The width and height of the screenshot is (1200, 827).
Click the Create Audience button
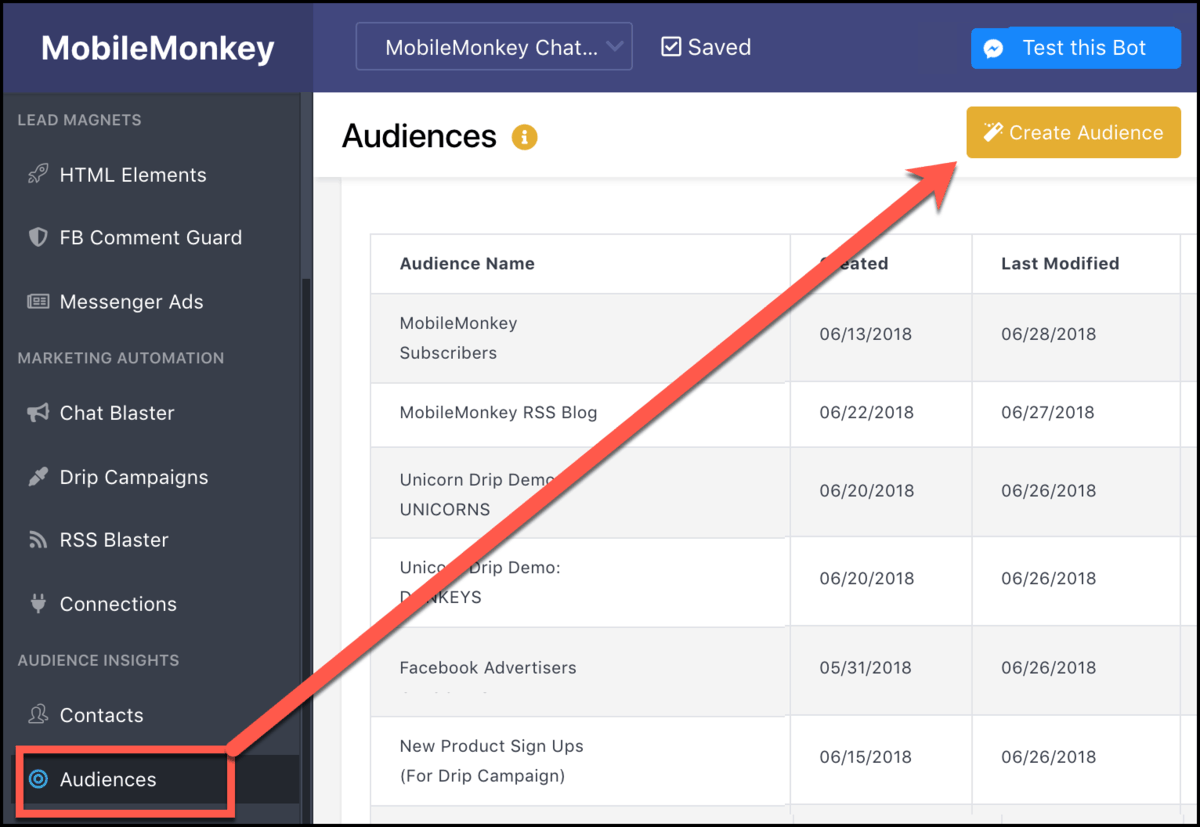(1073, 132)
